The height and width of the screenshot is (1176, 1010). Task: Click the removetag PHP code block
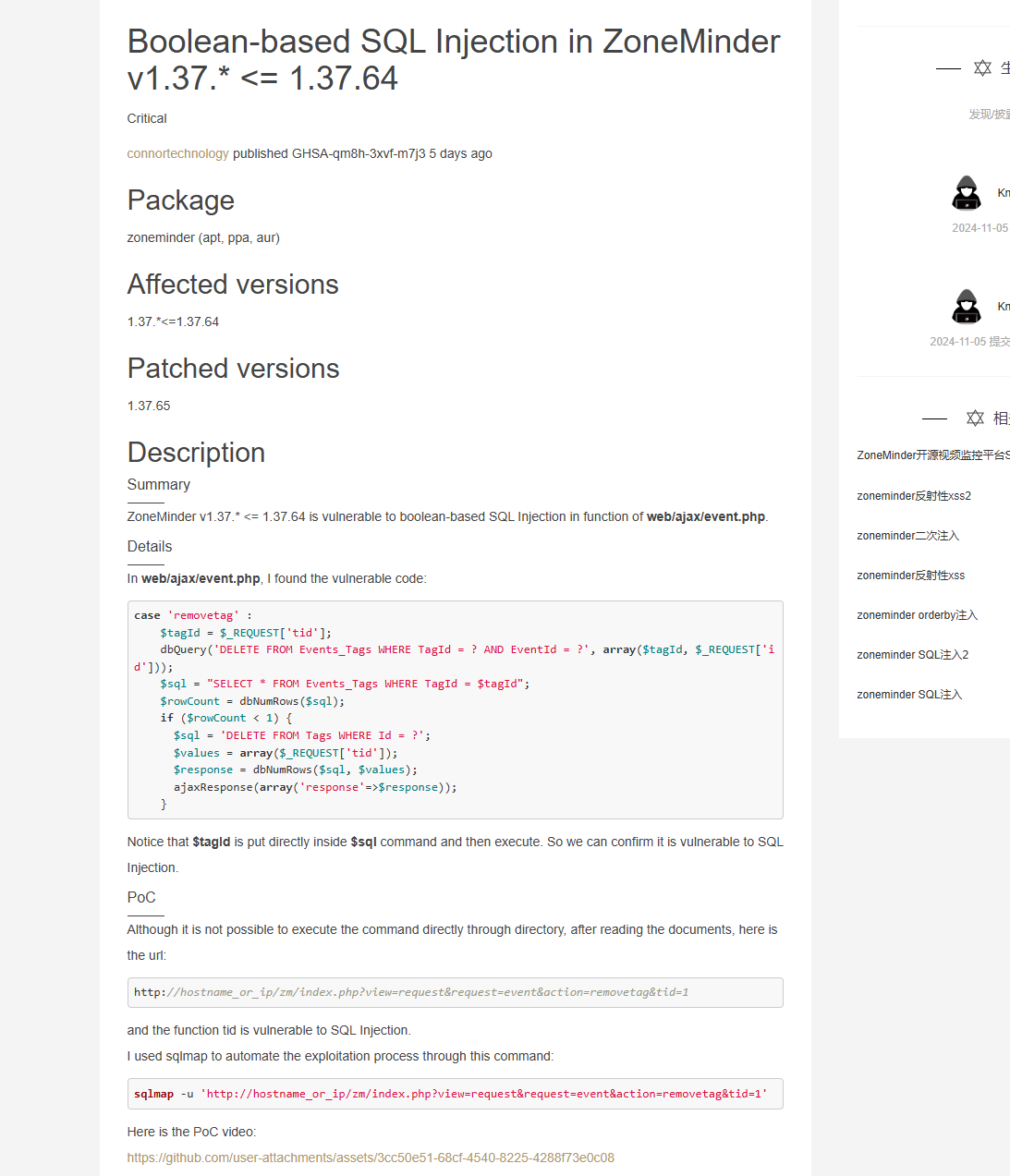[x=455, y=709]
